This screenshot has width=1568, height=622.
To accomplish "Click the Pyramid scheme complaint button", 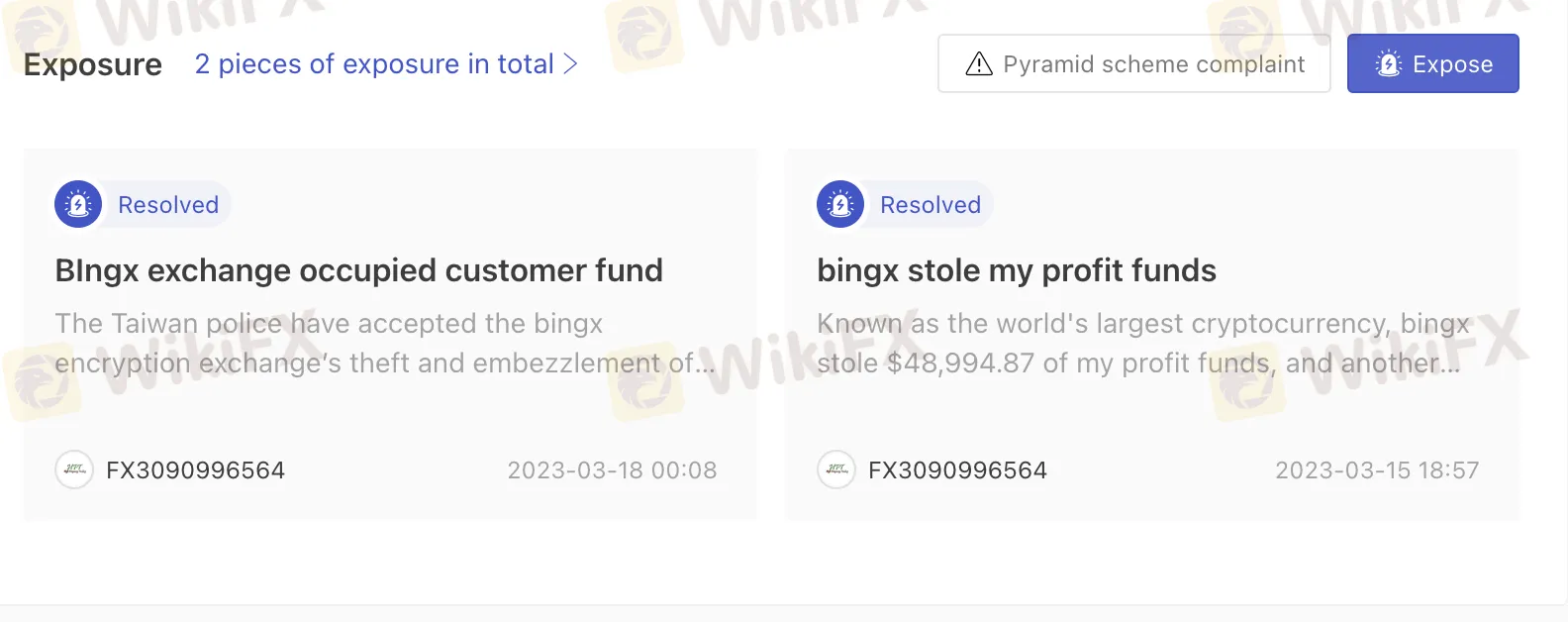I will 1134,63.
